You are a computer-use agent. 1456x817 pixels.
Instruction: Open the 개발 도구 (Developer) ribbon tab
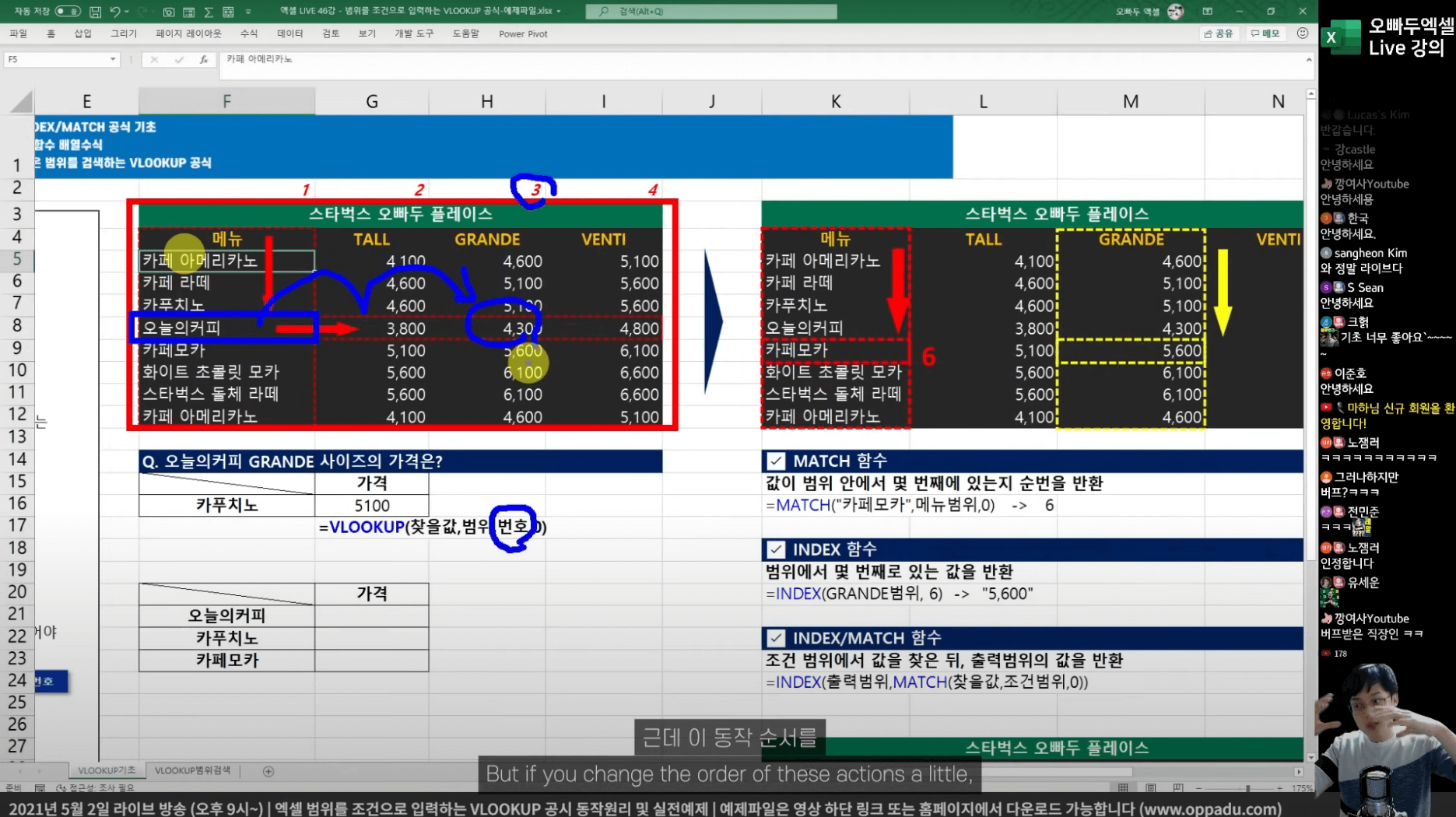point(414,33)
